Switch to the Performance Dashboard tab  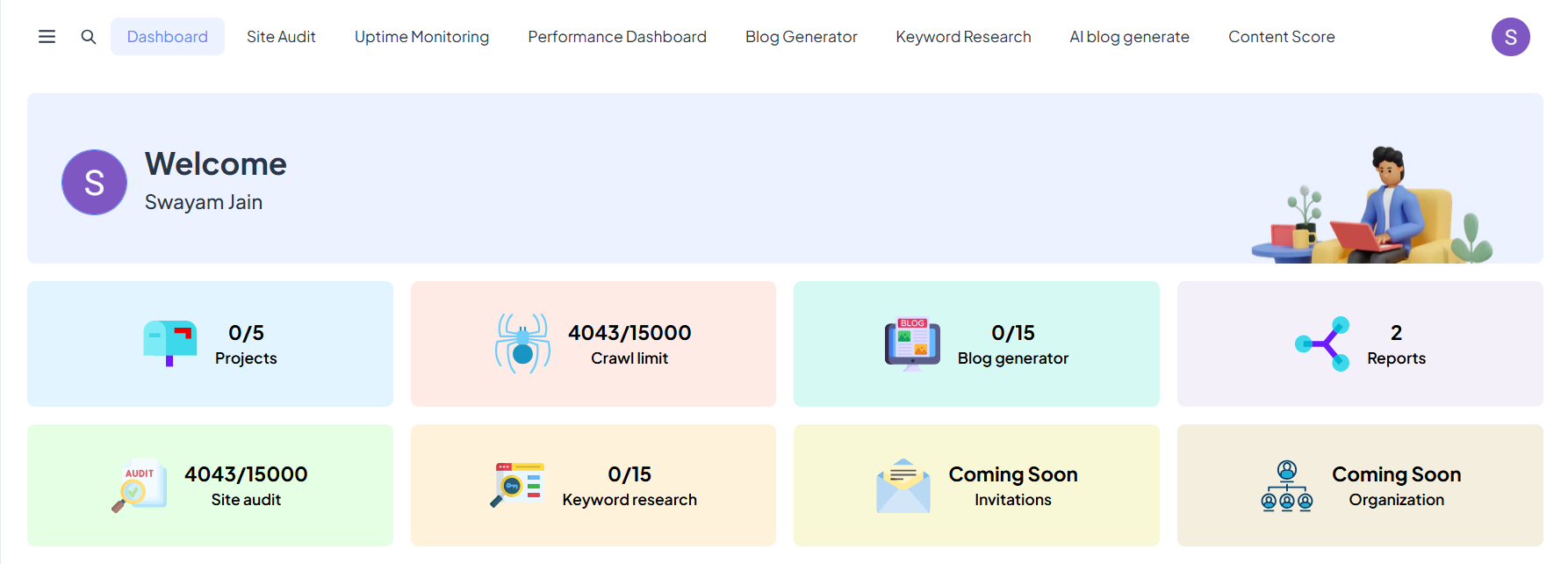(617, 37)
